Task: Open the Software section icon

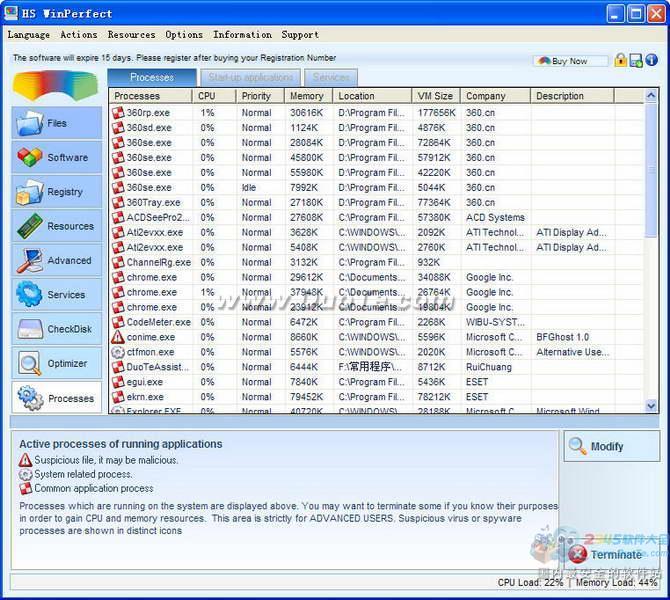Action: pyautogui.click(x=29, y=157)
